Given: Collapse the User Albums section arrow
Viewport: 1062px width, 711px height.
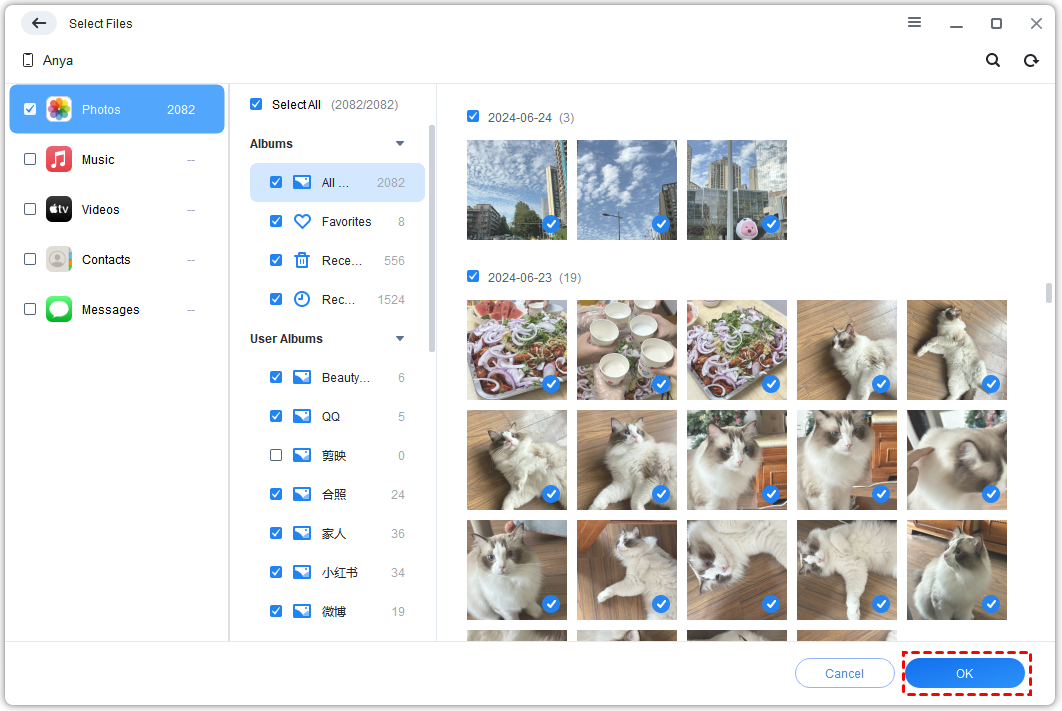Looking at the screenshot, I should click(400, 339).
